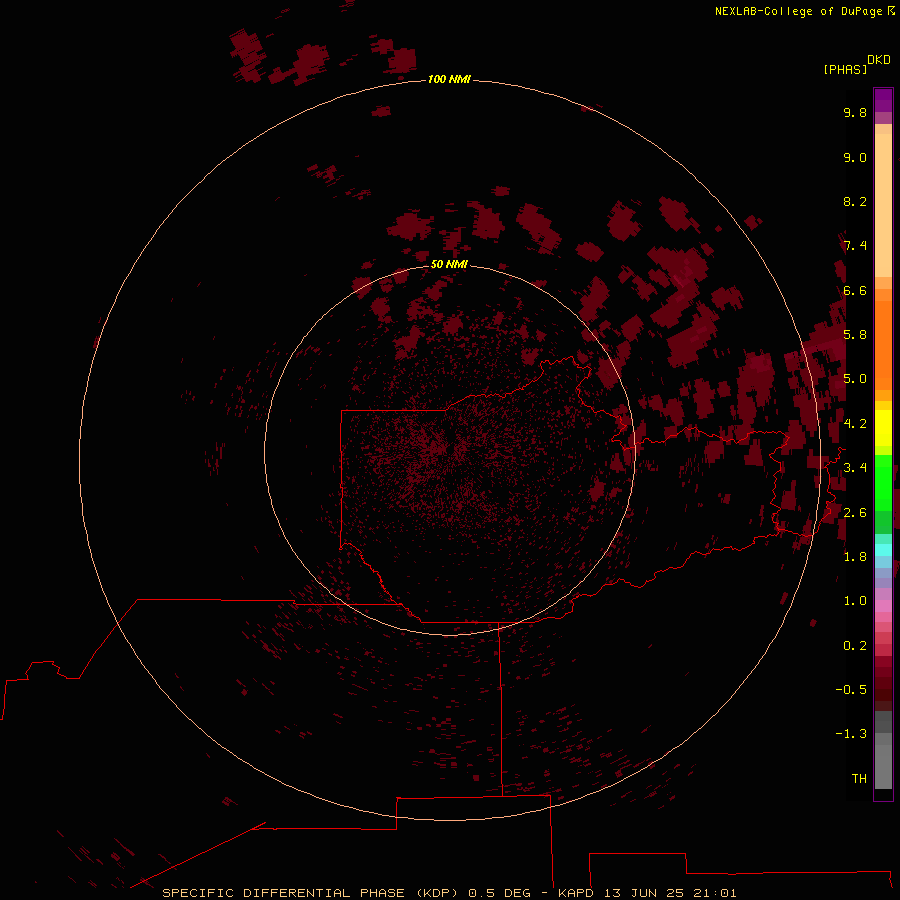The height and width of the screenshot is (900, 900).
Task: Click the 9.0 value on the color scale
Action: click(855, 157)
